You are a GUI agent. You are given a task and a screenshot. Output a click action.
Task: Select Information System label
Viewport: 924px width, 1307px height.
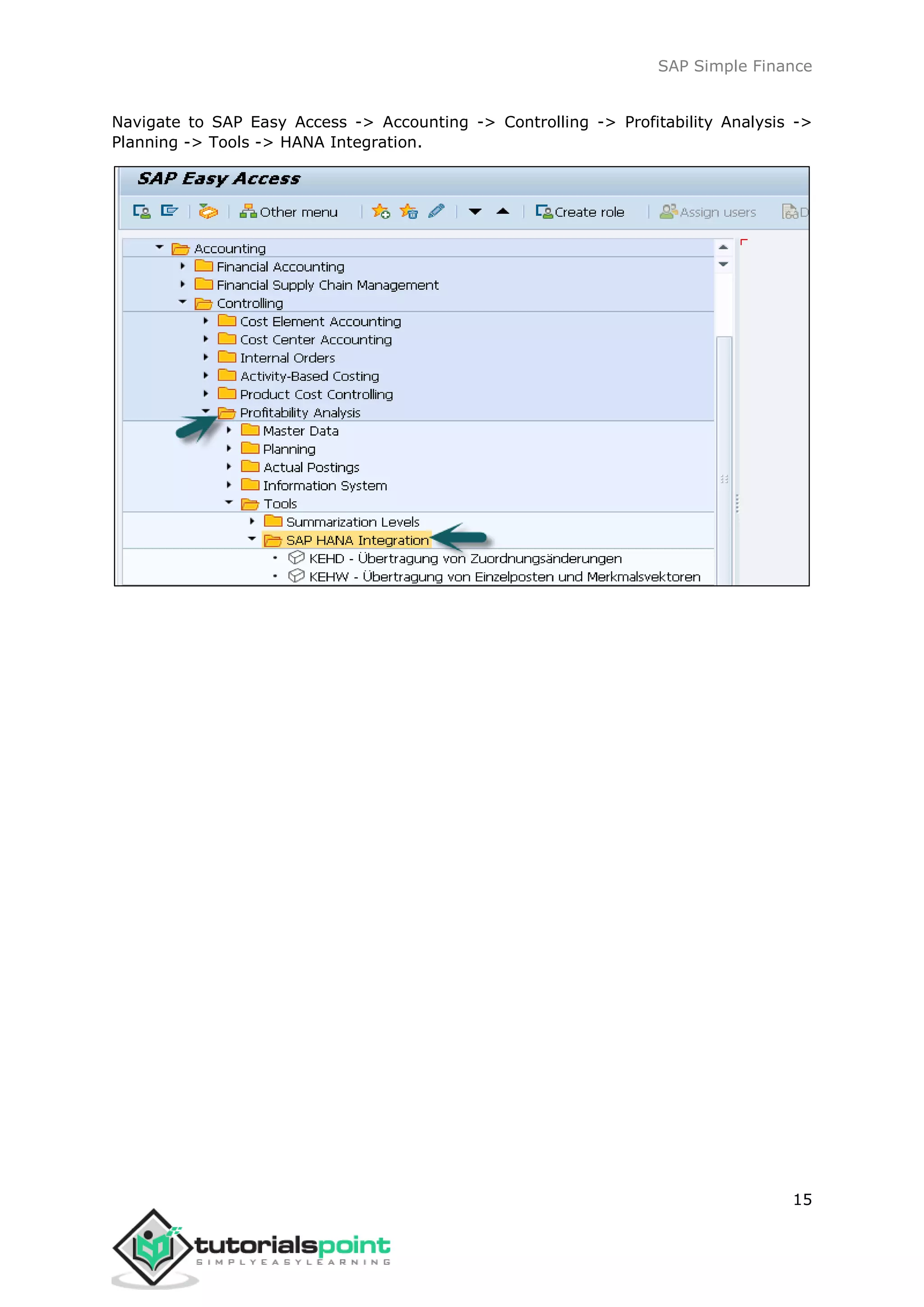click(325, 486)
